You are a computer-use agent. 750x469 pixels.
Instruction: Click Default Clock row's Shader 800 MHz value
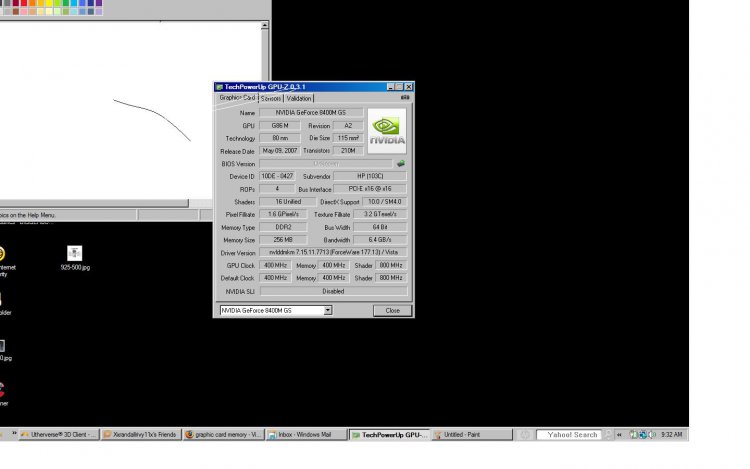click(x=391, y=278)
